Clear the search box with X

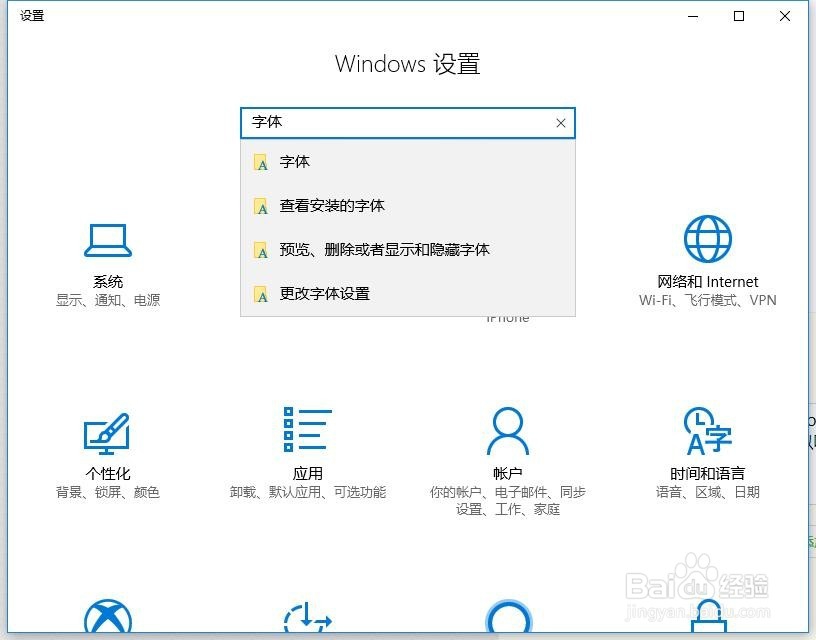[x=560, y=123]
